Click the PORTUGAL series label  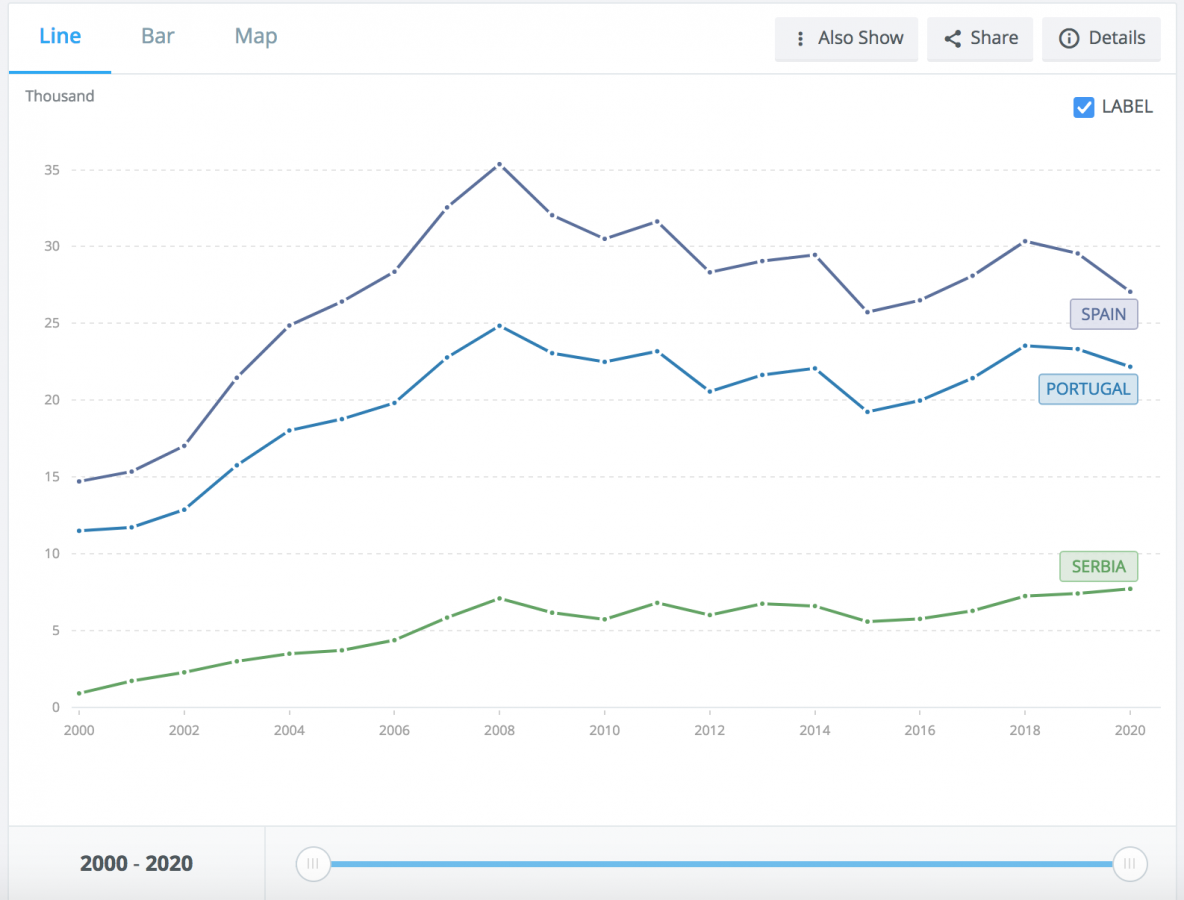click(x=1088, y=389)
